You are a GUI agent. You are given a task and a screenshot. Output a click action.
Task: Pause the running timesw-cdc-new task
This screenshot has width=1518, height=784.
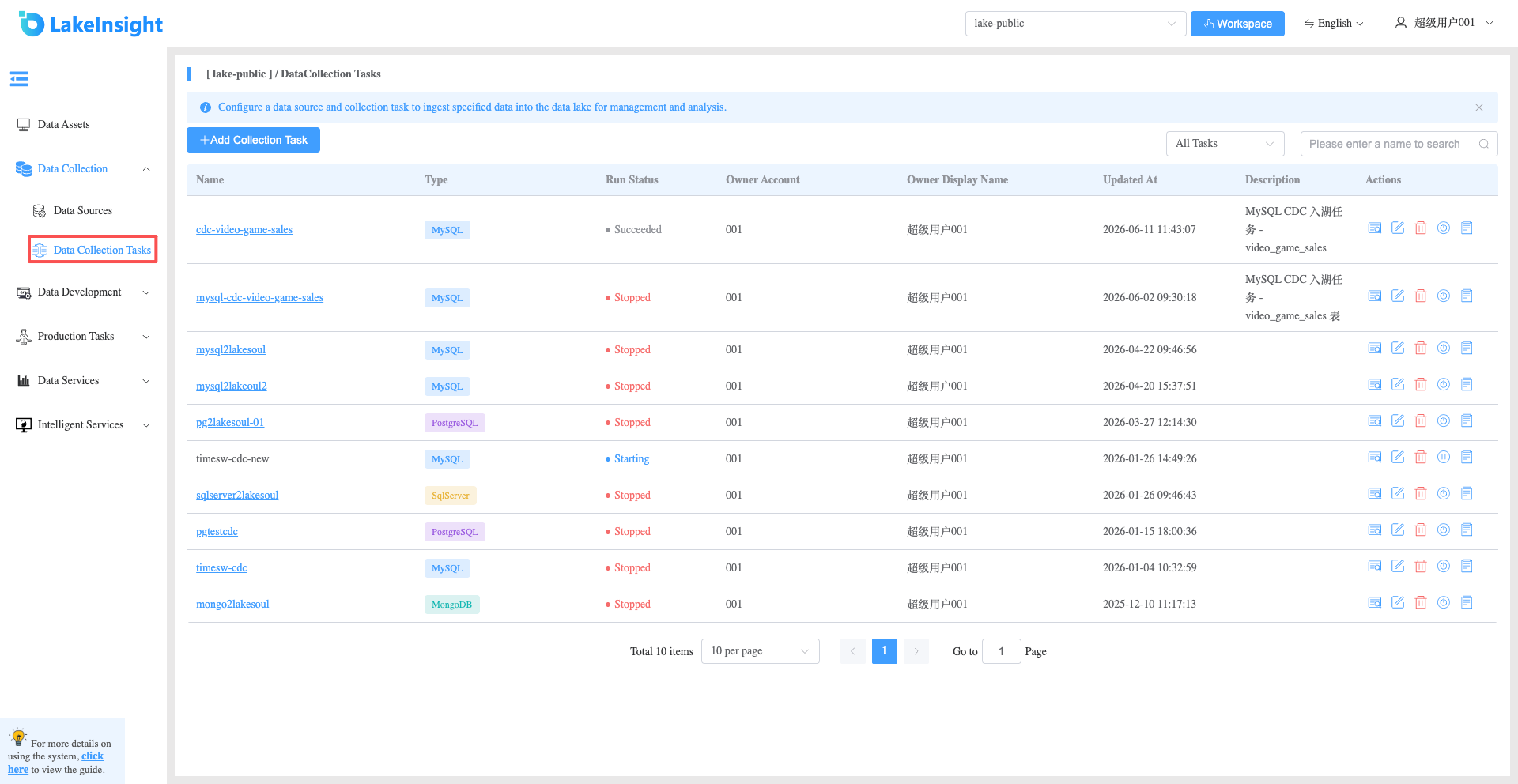point(1444,458)
